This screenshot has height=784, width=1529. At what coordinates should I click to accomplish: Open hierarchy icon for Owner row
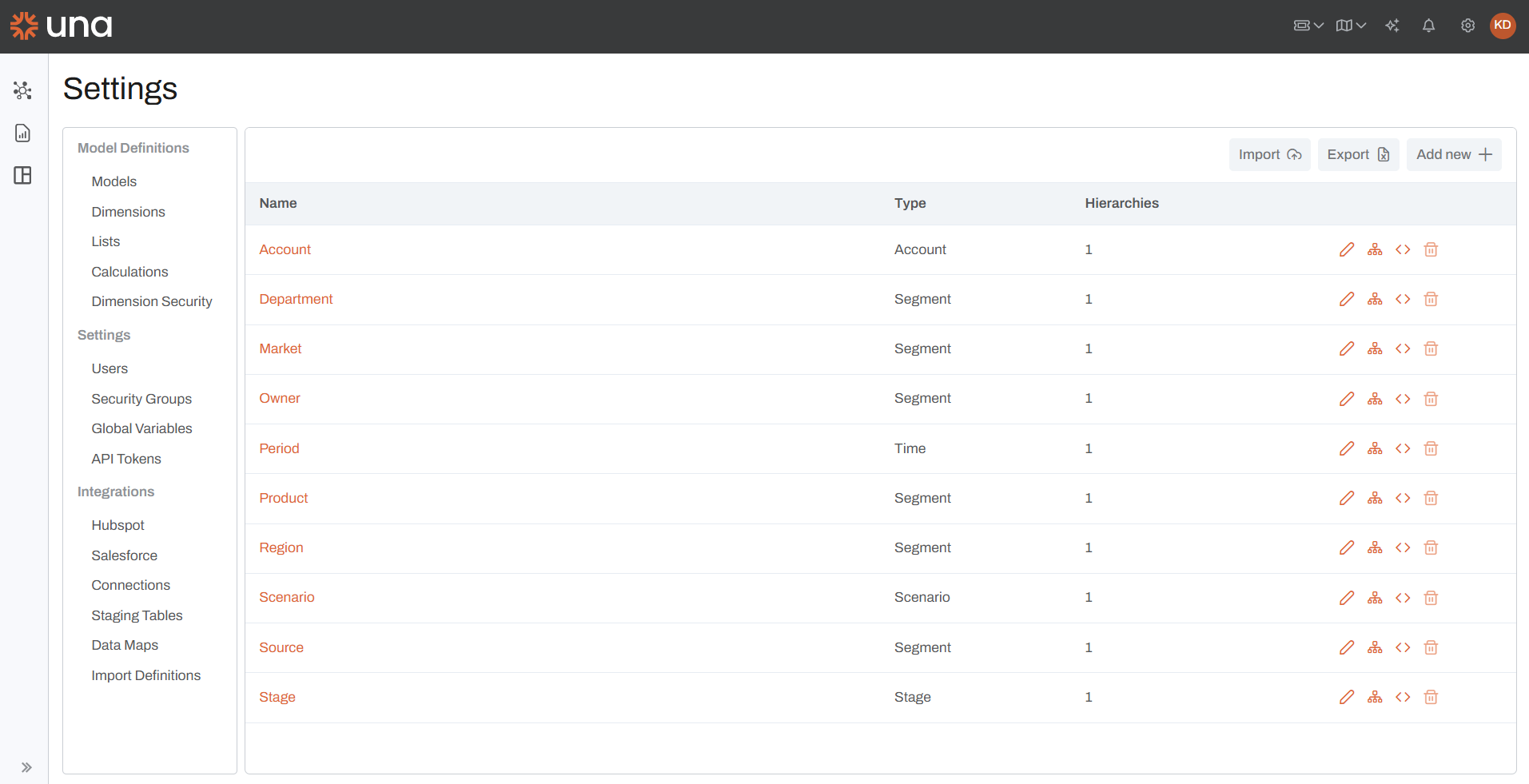click(1375, 399)
